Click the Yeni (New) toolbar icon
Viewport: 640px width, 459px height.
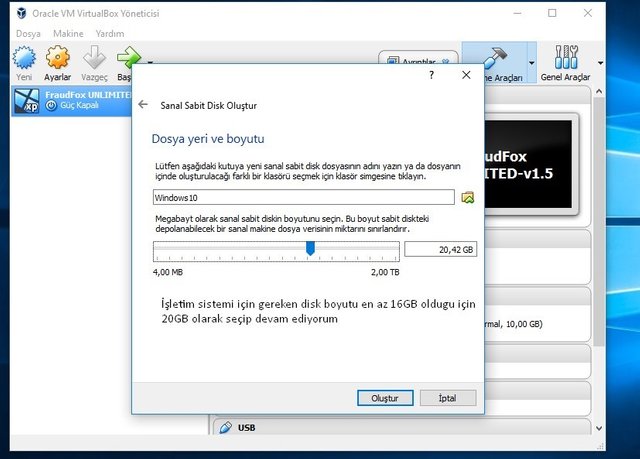click(x=24, y=58)
